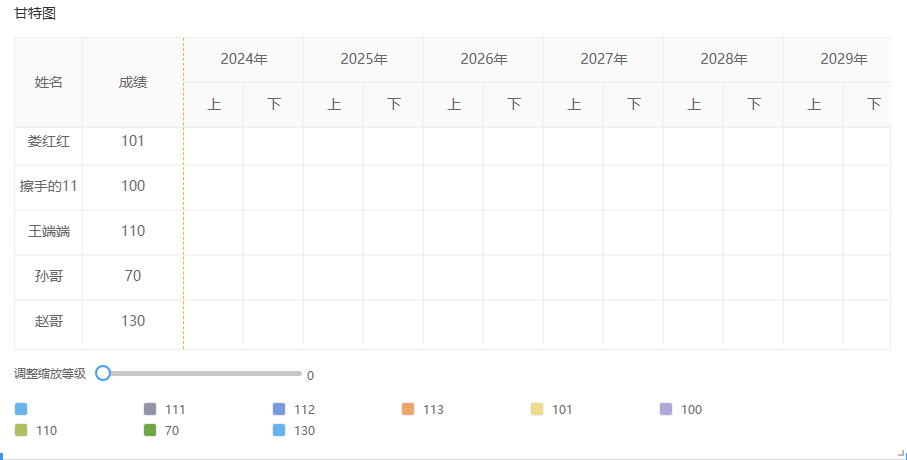Click the yellow 101 legend swatch

(537, 409)
